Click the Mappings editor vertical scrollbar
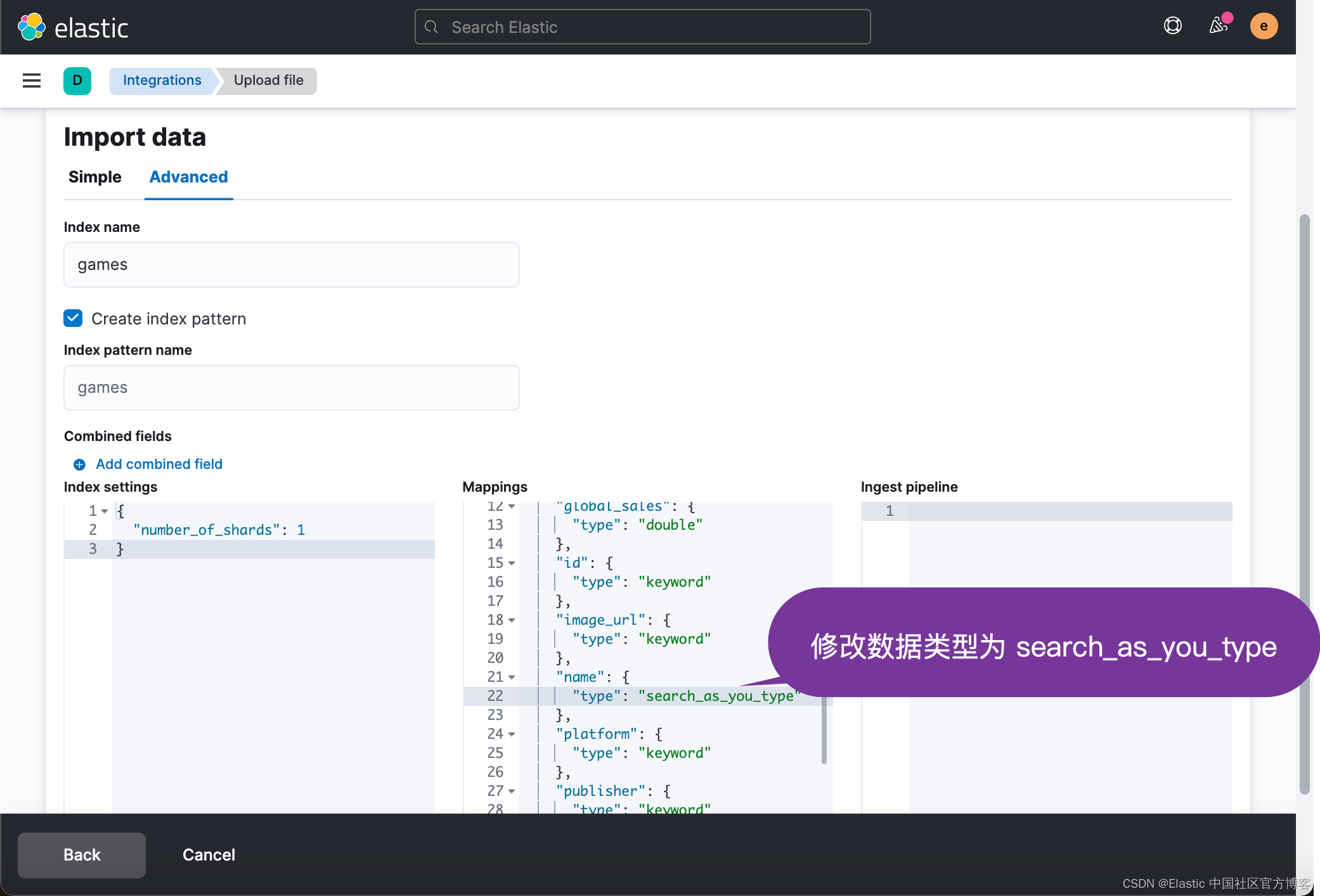 824,729
